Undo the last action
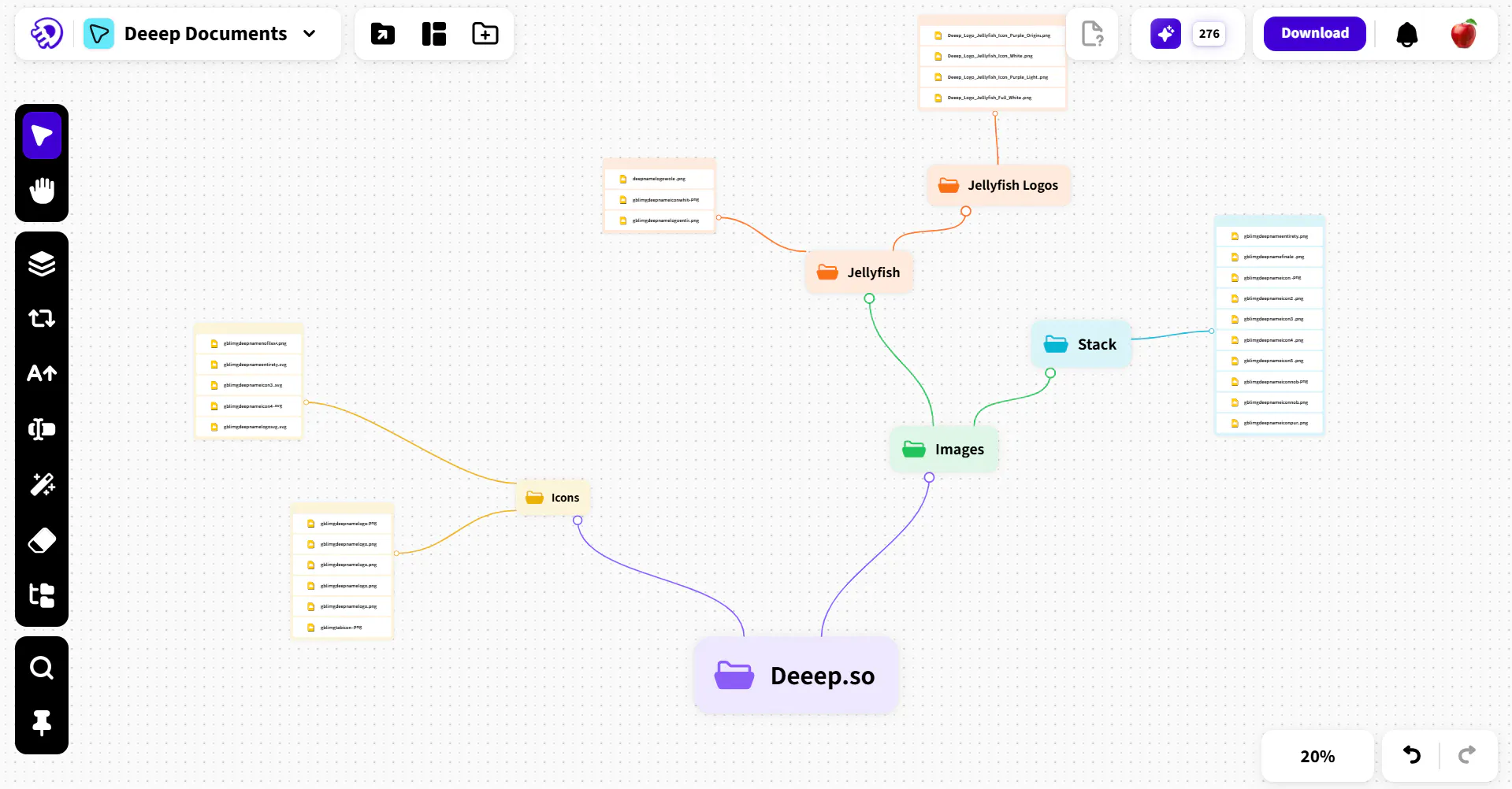The height and width of the screenshot is (789, 1512). tap(1412, 755)
